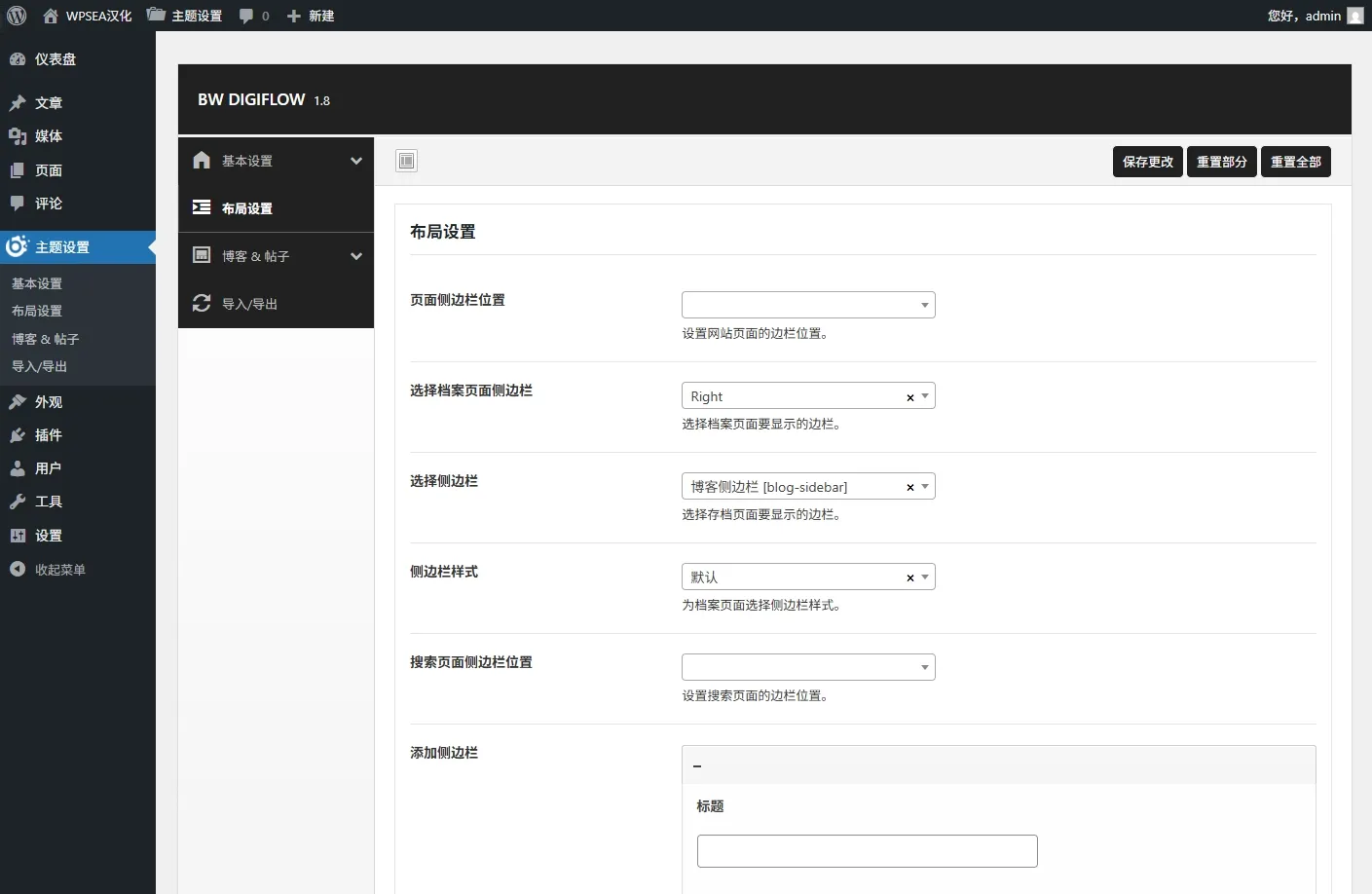
Task: Collapse the menu with 收起菜单
Action: 59,570
